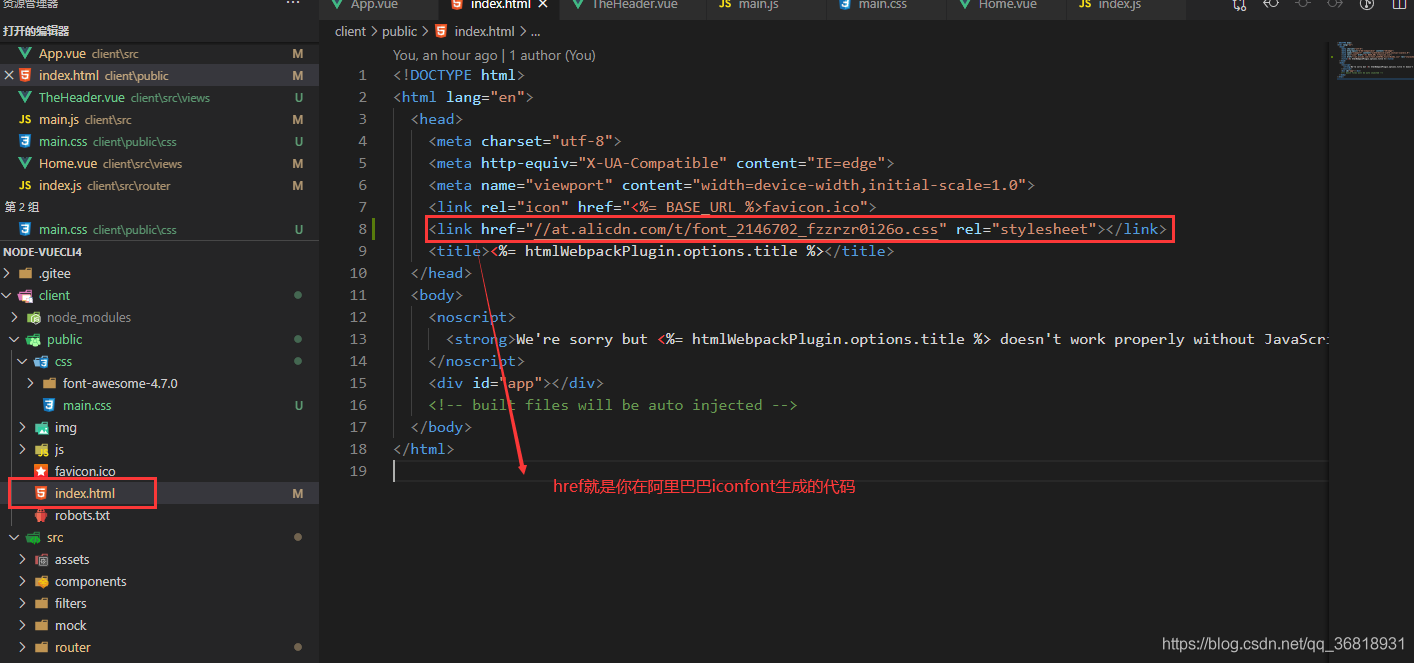
Task: Open main.js client\src in open editors
Action: tap(160, 119)
